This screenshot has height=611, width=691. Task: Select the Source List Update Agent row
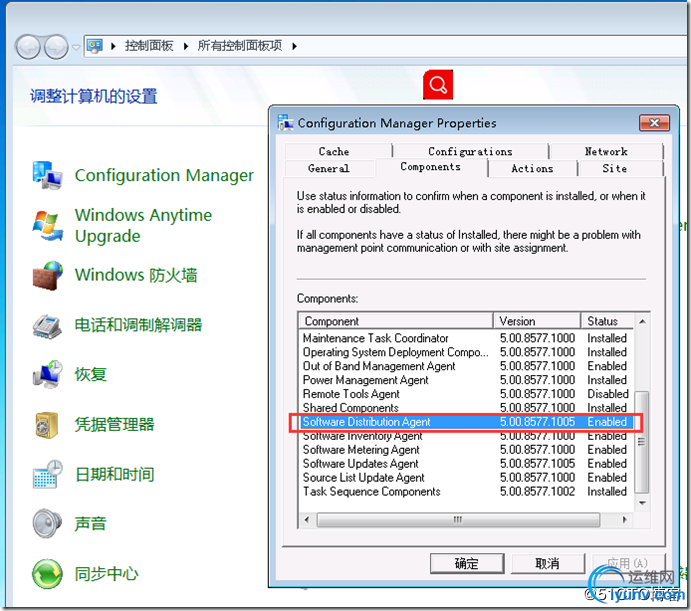pos(467,477)
